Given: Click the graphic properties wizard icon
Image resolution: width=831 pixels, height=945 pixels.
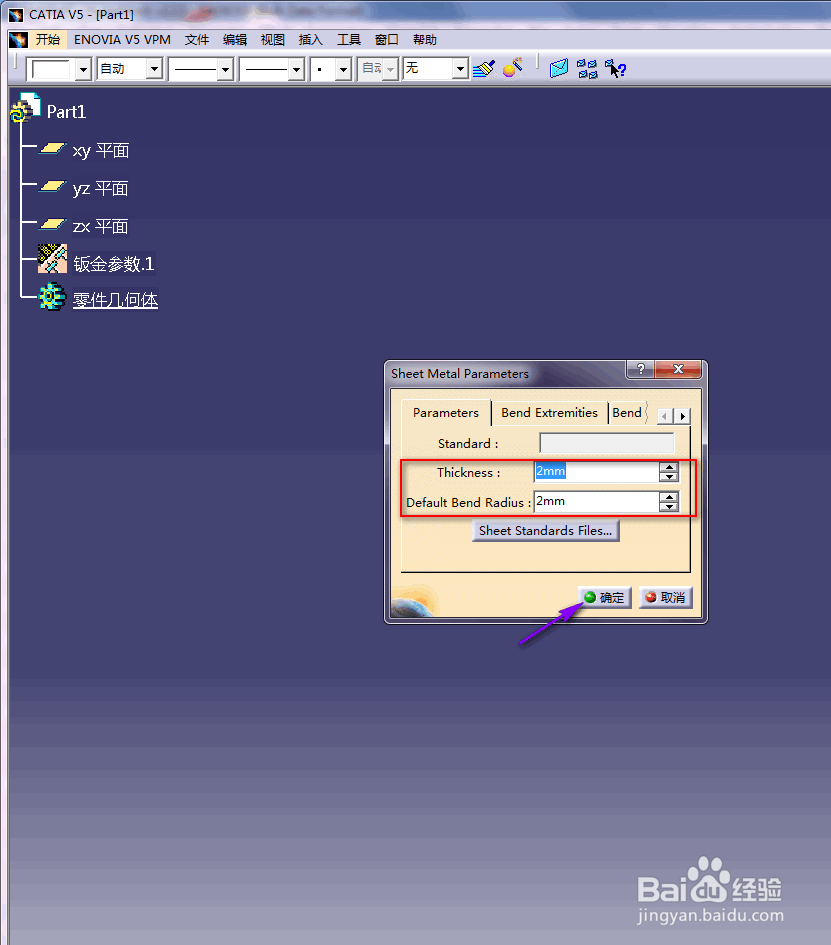Looking at the screenshot, I should click(513, 68).
